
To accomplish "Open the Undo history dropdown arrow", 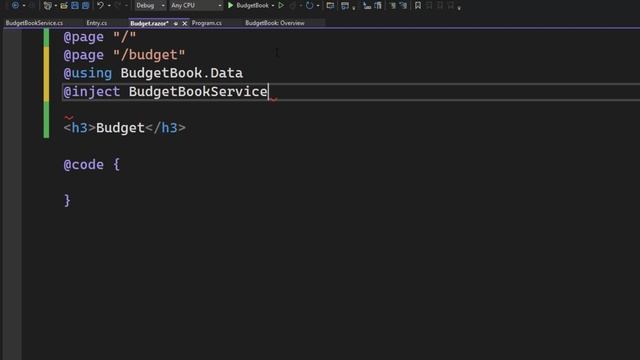I will (109, 6).
